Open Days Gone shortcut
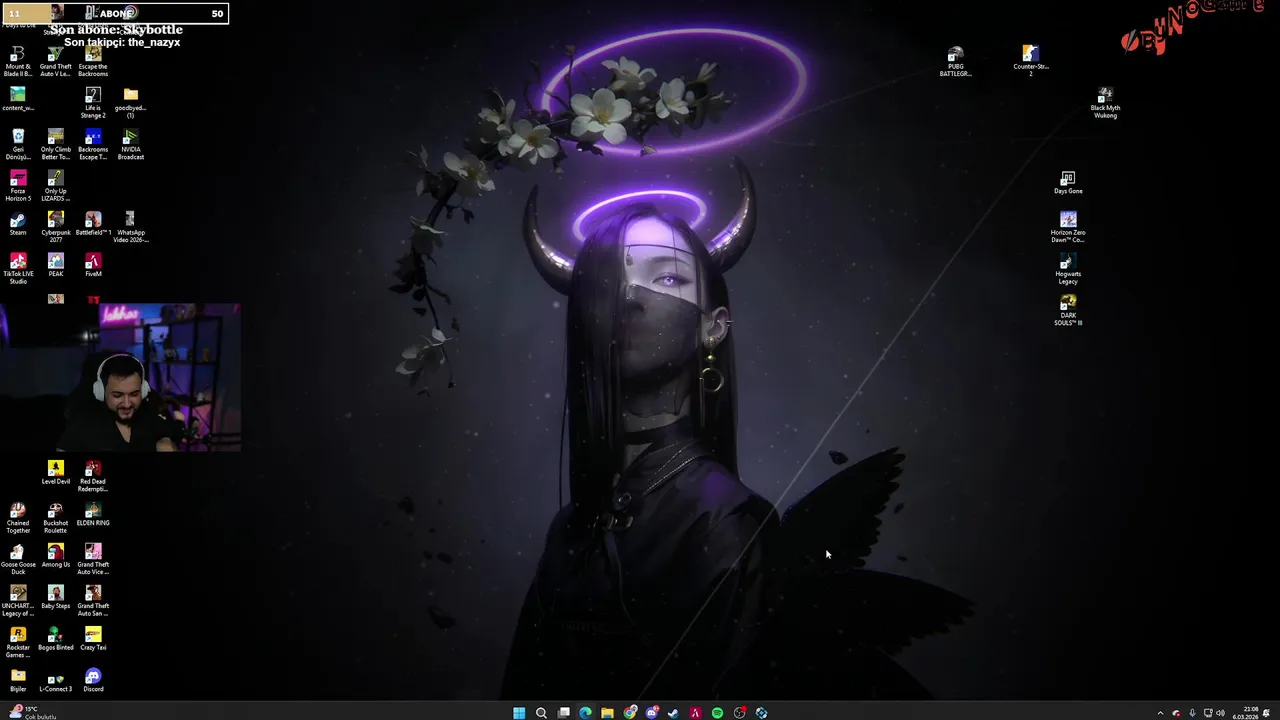1280x720 pixels. [x=1068, y=182]
